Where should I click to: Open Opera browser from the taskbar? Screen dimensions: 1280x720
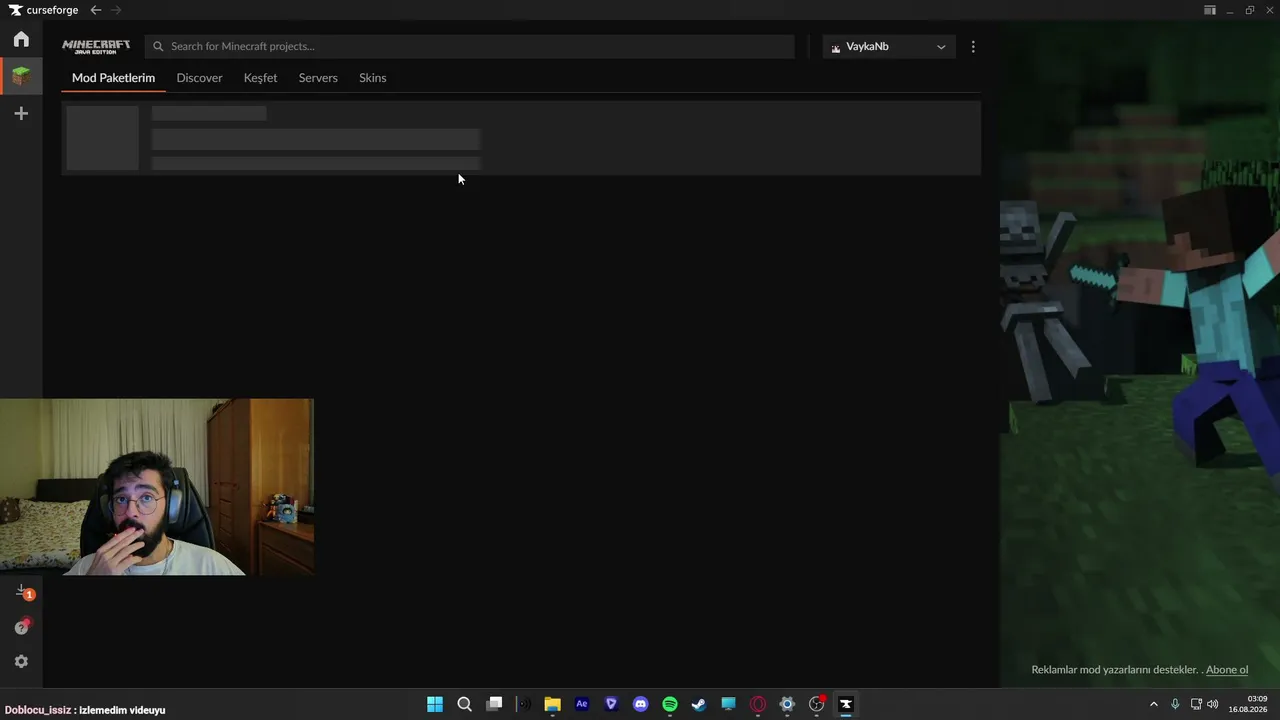(x=758, y=704)
